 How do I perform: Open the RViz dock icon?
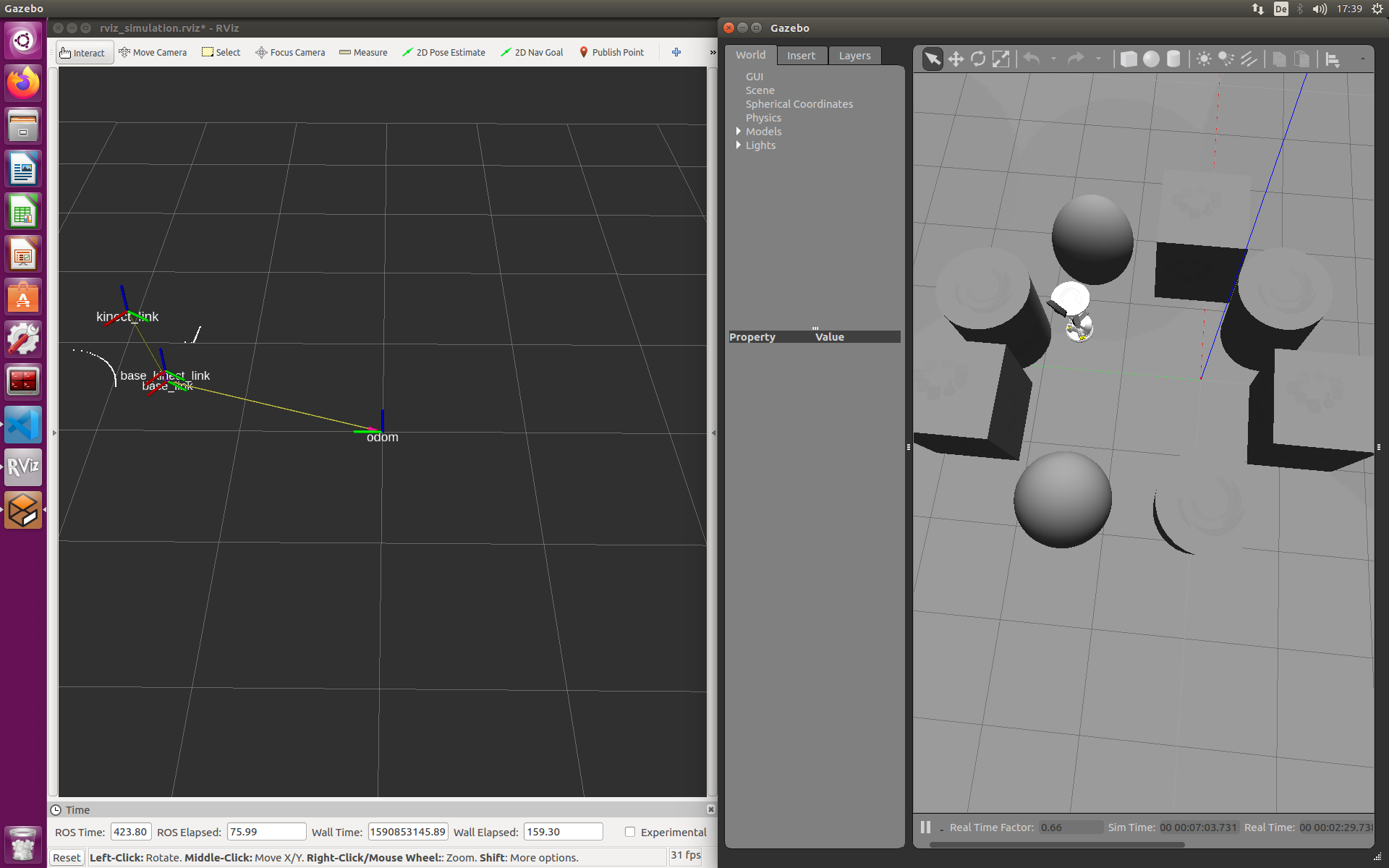(x=23, y=467)
